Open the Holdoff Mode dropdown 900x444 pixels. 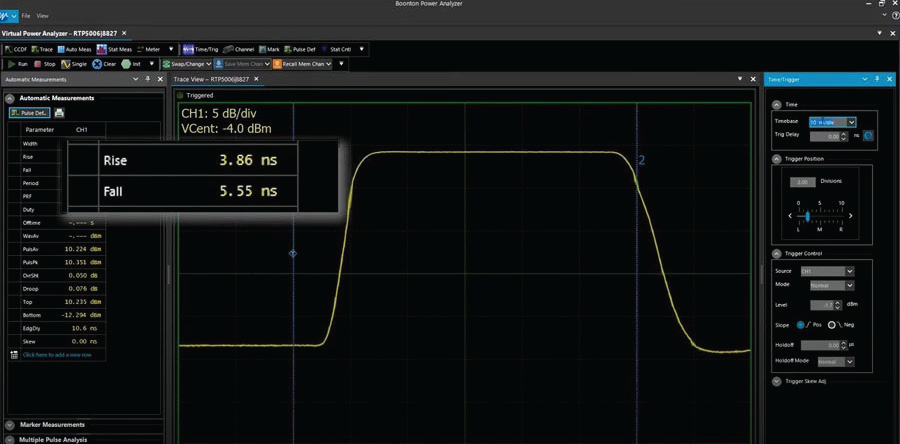click(836, 361)
